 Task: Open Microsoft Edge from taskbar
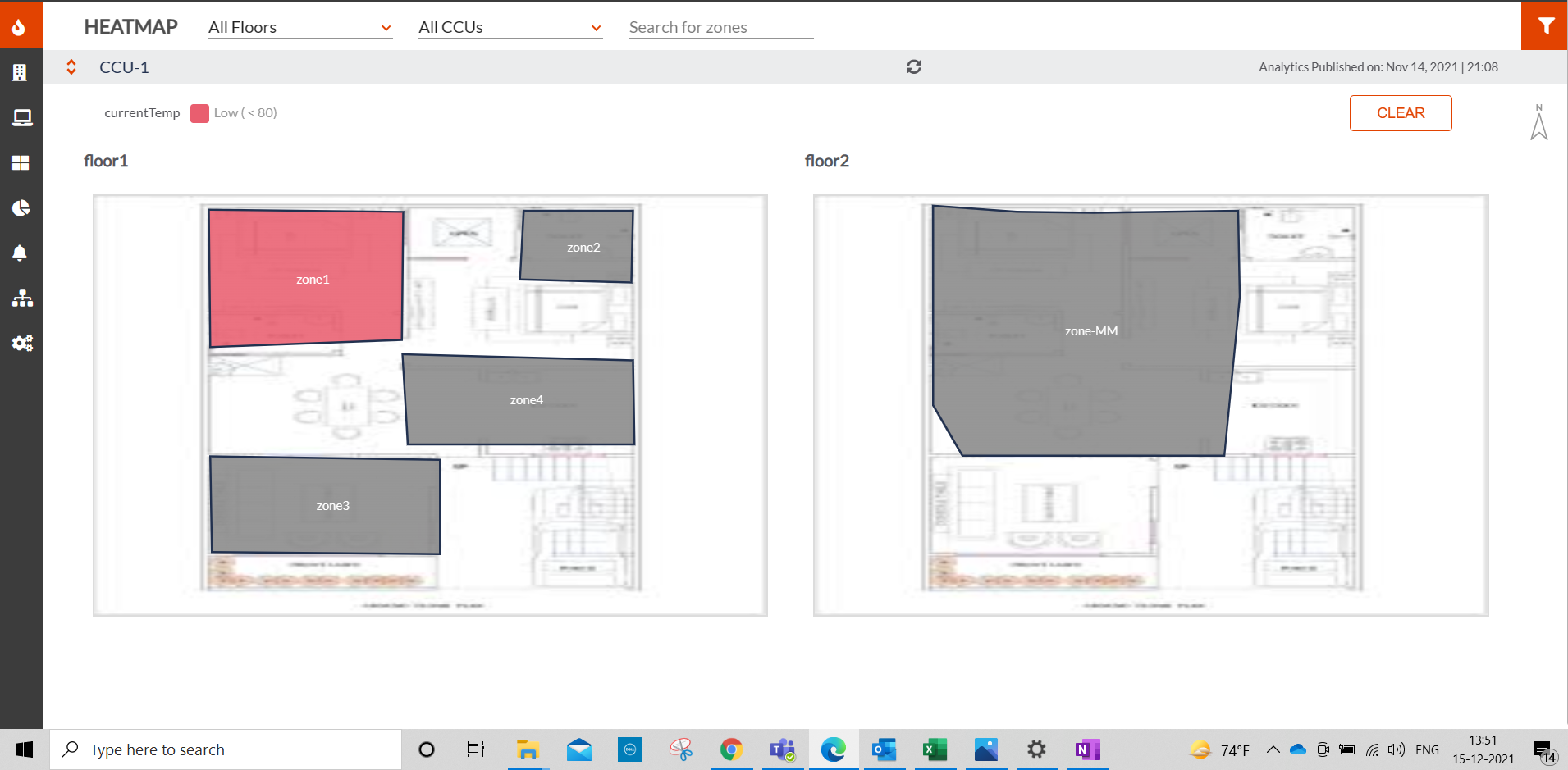pos(834,749)
